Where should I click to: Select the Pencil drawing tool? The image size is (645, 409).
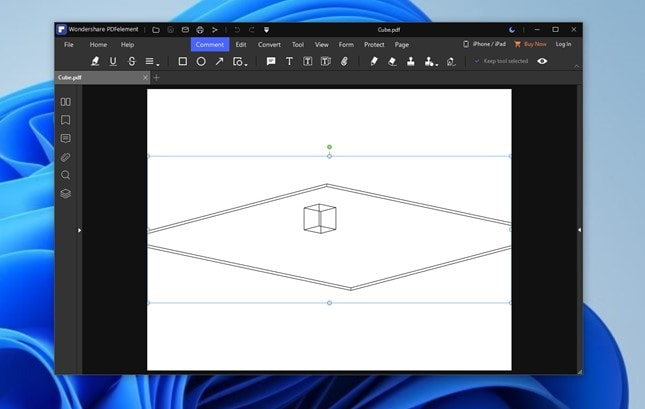(x=374, y=61)
